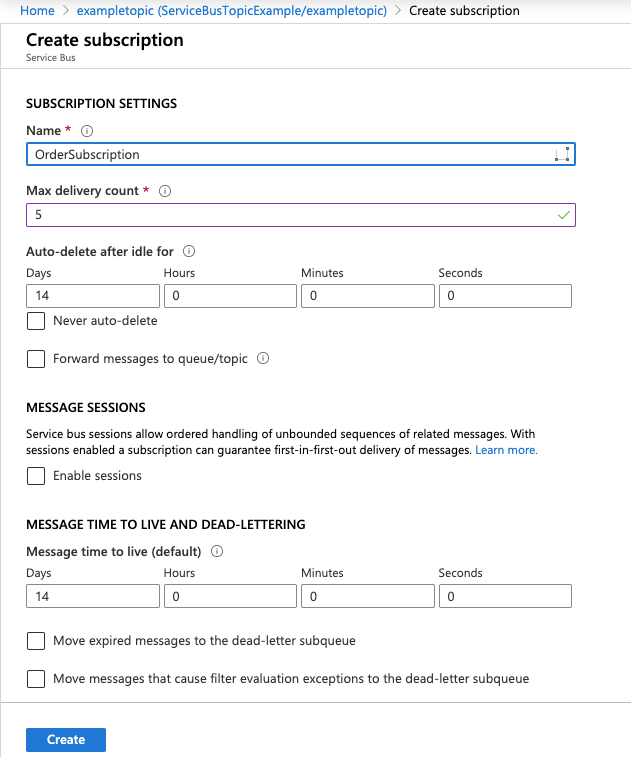Click the Auto-delete after idle info icon

pos(189,251)
